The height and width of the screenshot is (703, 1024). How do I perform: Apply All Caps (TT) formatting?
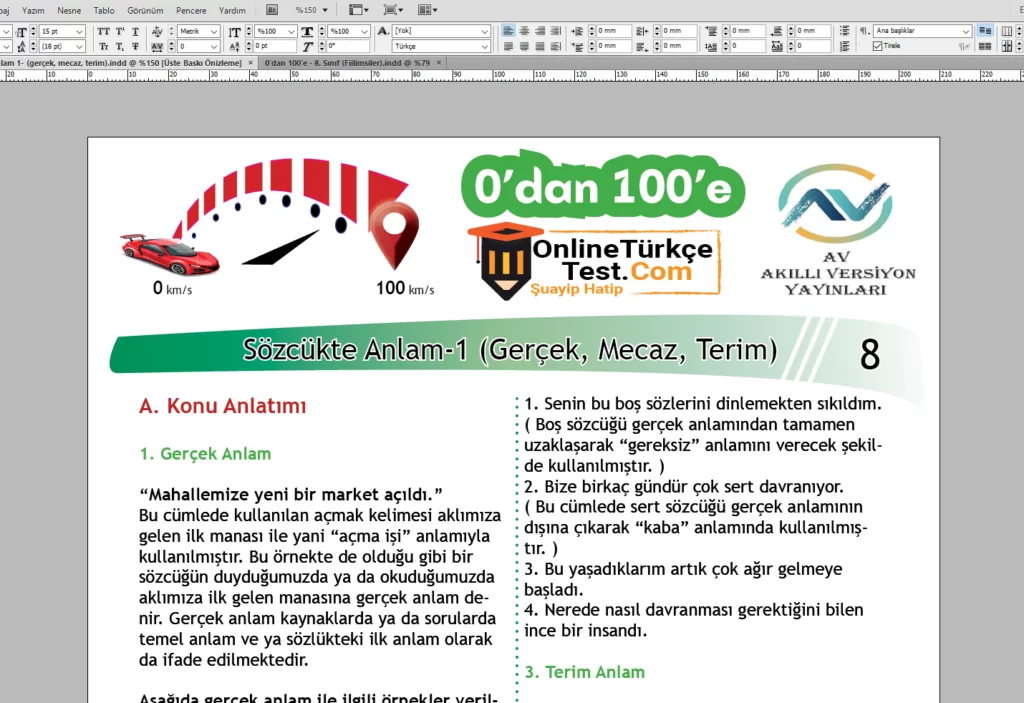(x=103, y=31)
